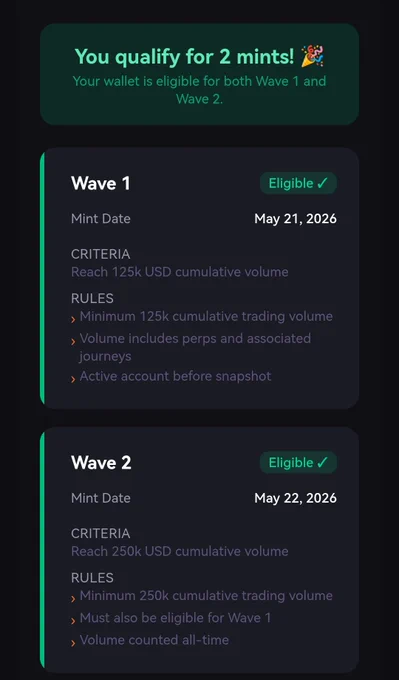Click the wallet eligible for both waves text
This screenshot has height=680, width=399.
pyautogui.click(x=200, y=90)
